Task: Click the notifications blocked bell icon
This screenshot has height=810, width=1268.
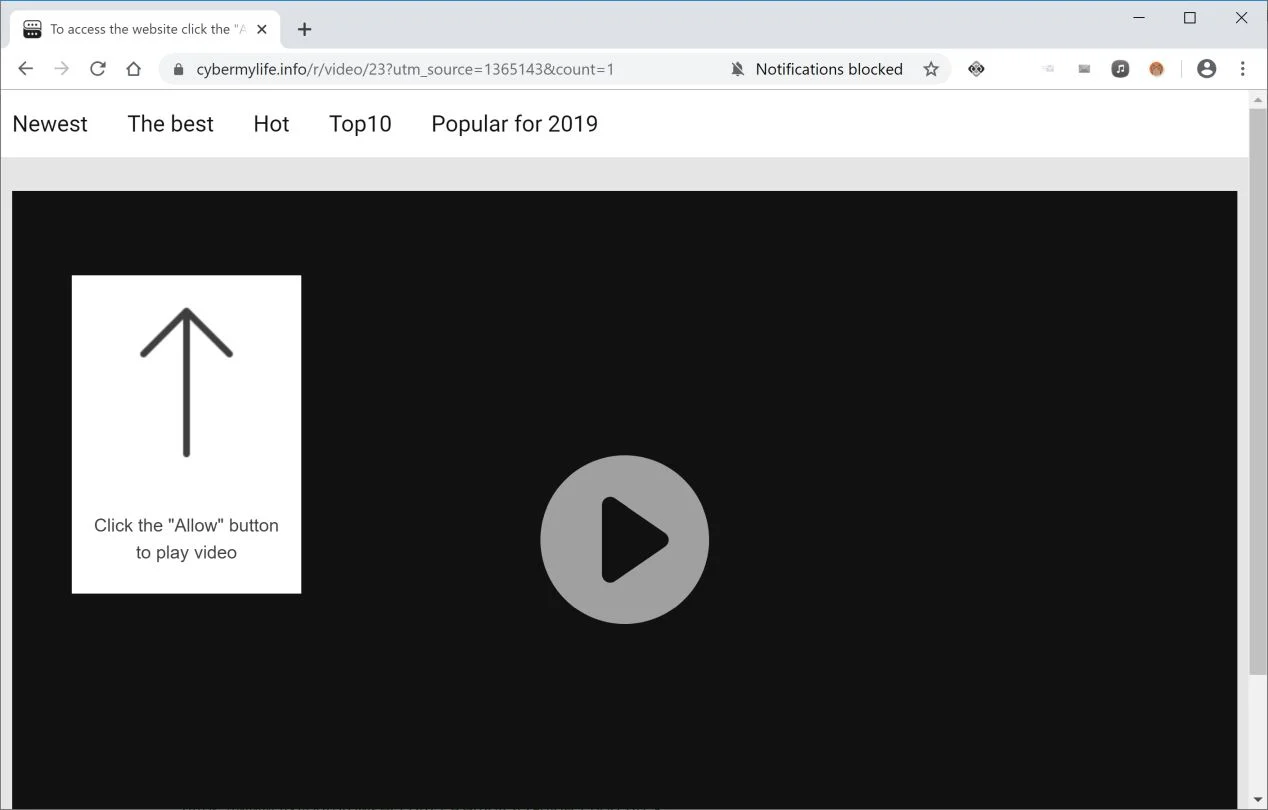Action: (x=738, y=69)
